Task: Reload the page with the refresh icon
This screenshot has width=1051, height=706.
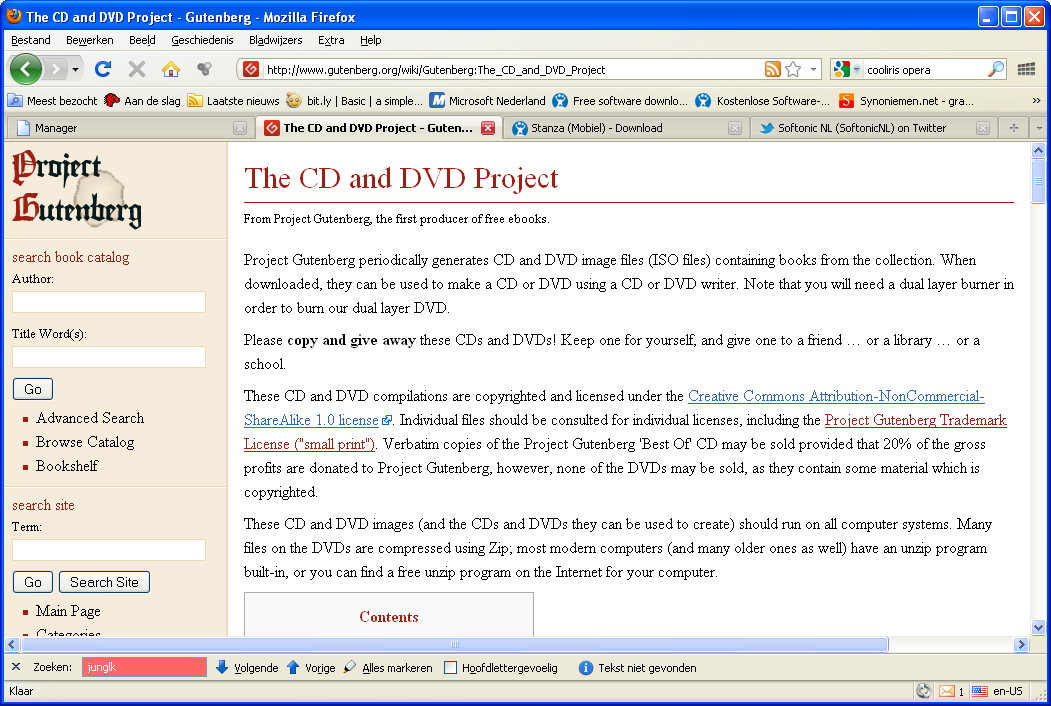Action: 103,69
